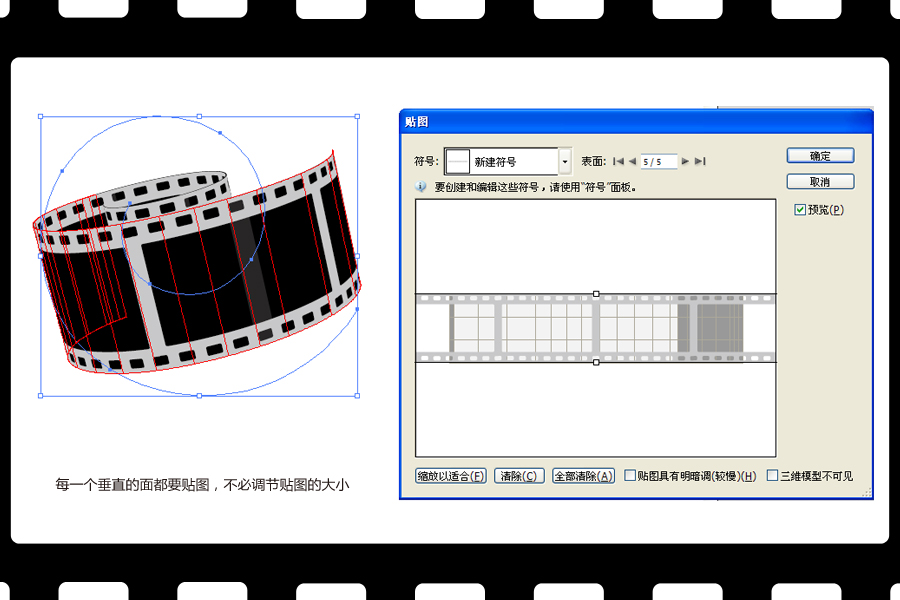Cancel the dialog with 取消 button
Viewport: 900px width, 600px height.
[820, 181]
